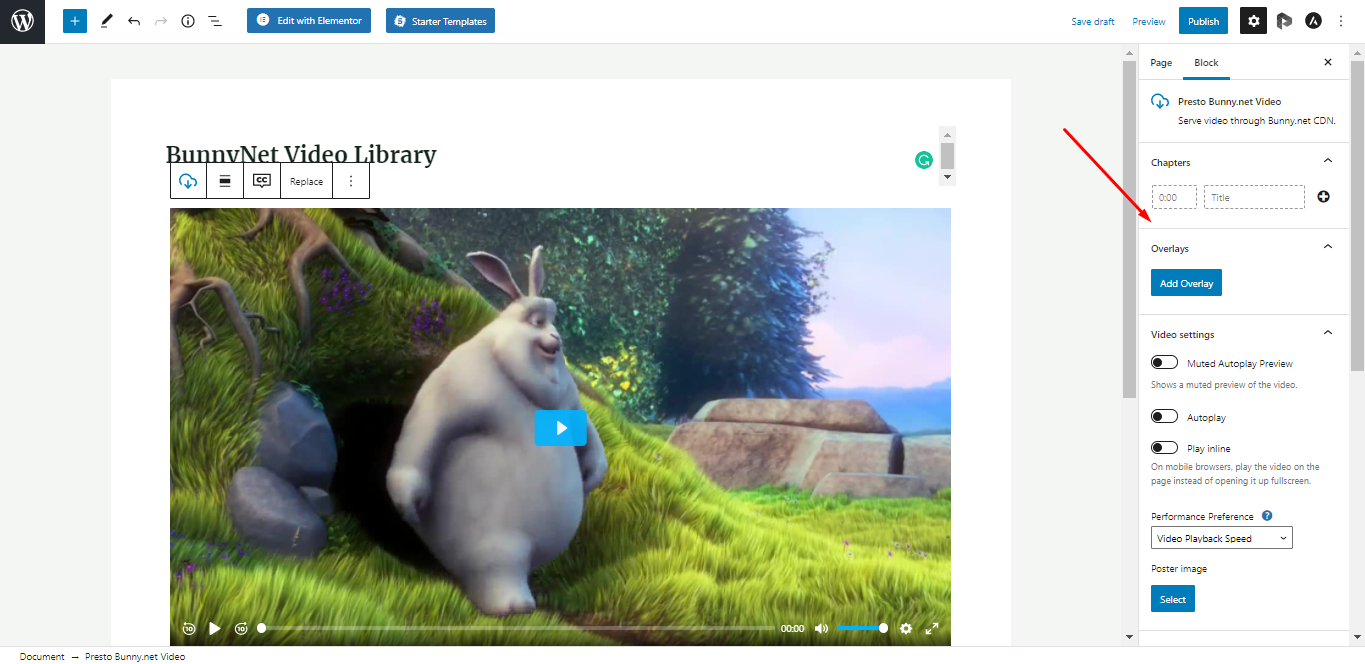The image size is (1365, 664).
Task: Enable the Autoplay switch
Action: coord(1164,416)
